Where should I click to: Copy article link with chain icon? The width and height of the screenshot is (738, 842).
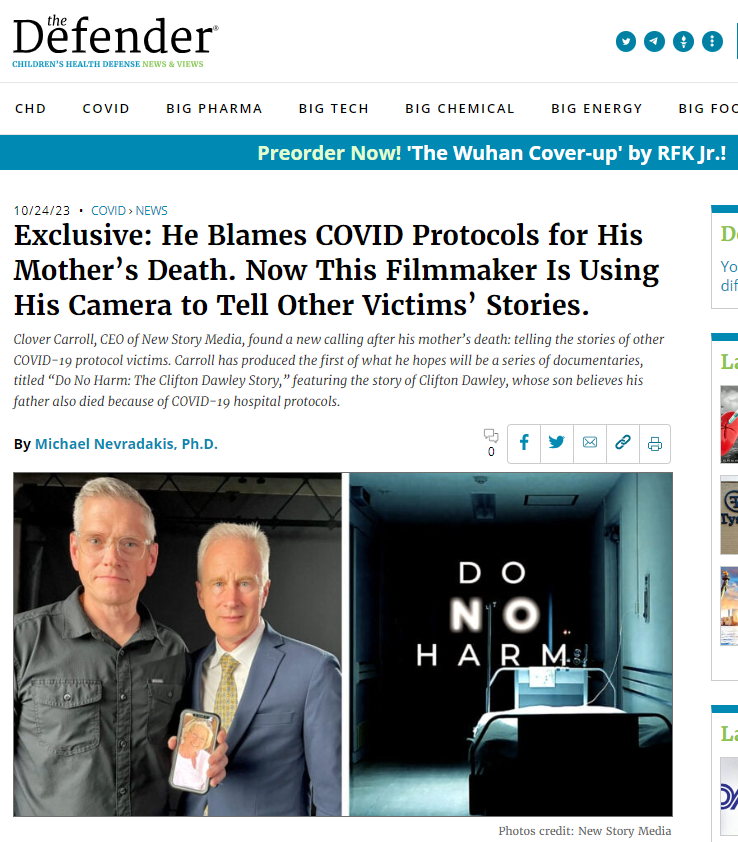coord(623,444)
